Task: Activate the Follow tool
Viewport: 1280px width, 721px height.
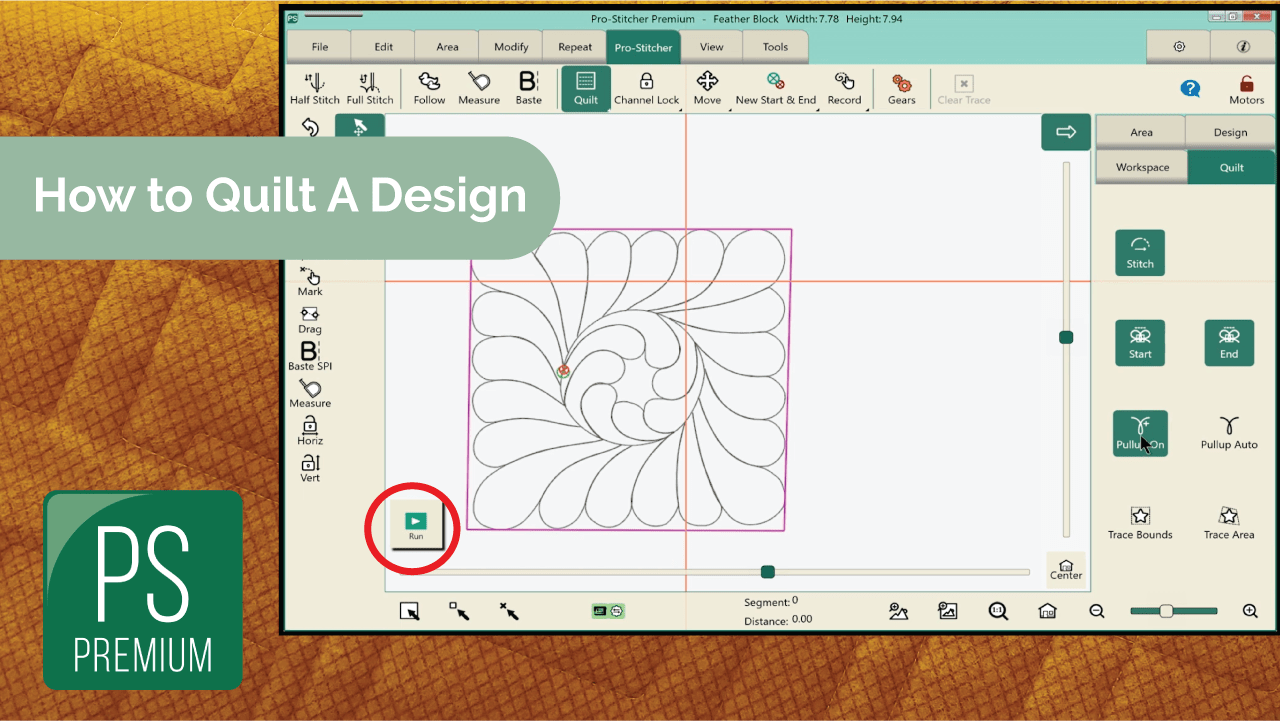Action: pos(429,89)
